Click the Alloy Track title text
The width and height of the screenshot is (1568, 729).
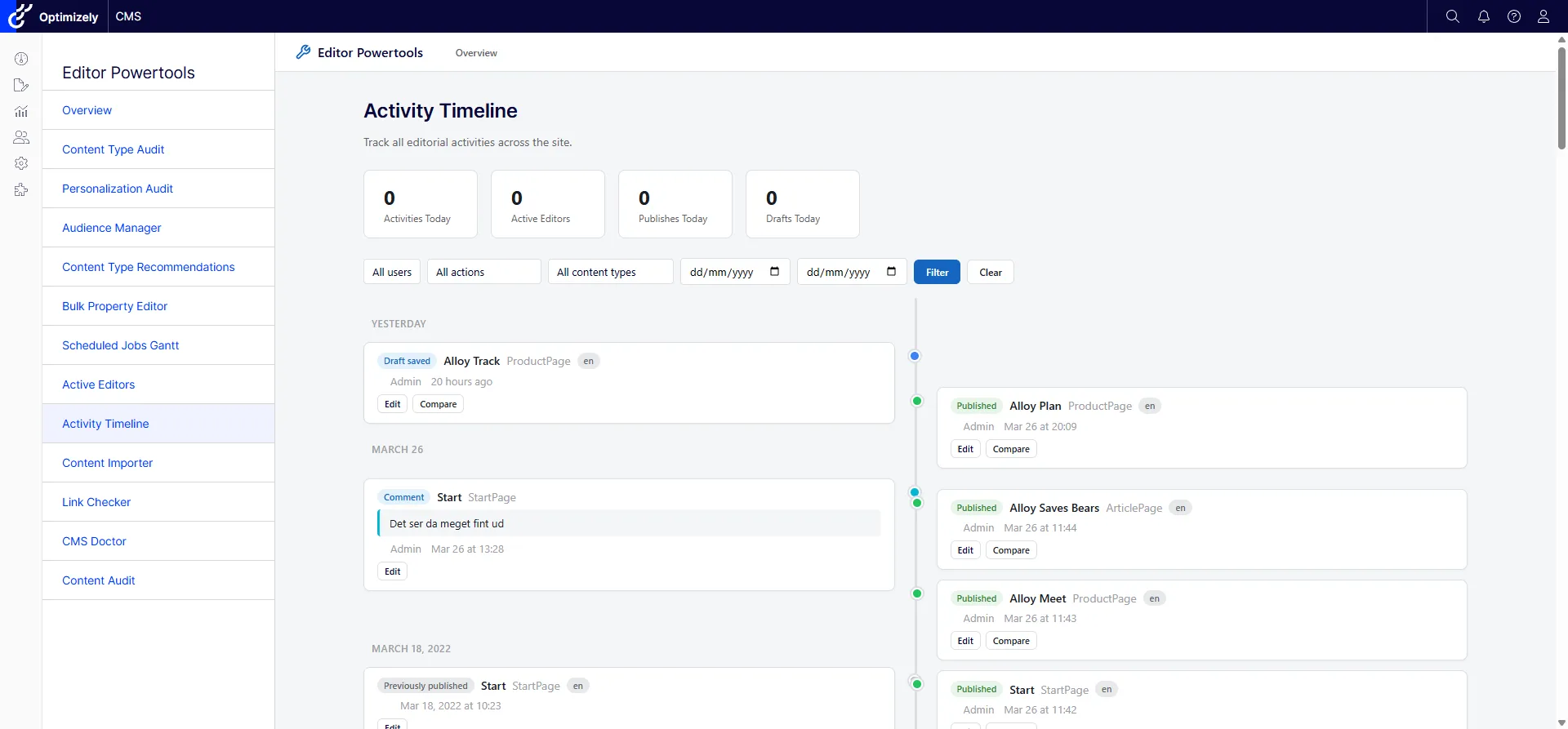(x=471, y=361)
